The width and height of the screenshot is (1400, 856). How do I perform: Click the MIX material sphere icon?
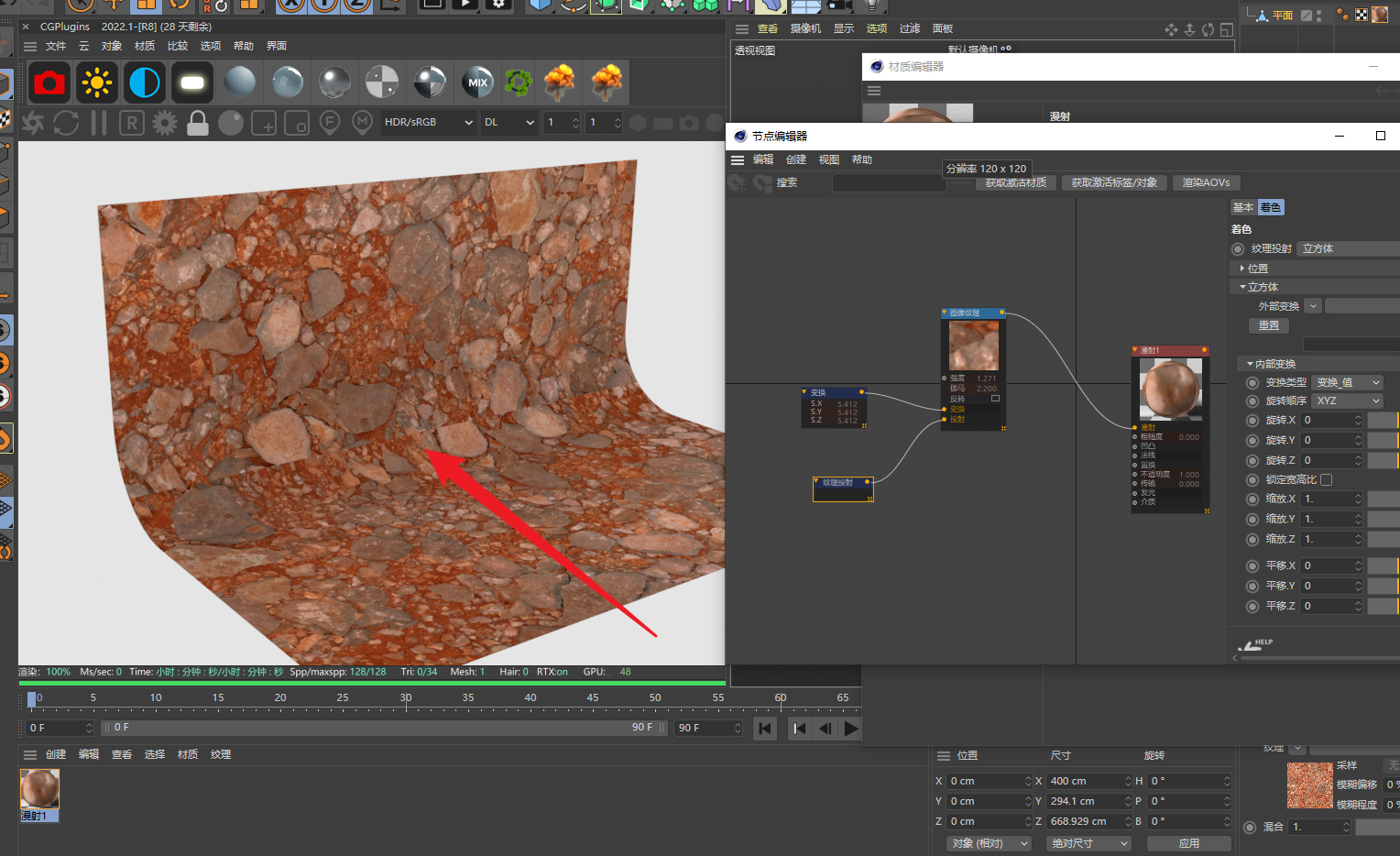pyautogui.click(x=477, y=83)
